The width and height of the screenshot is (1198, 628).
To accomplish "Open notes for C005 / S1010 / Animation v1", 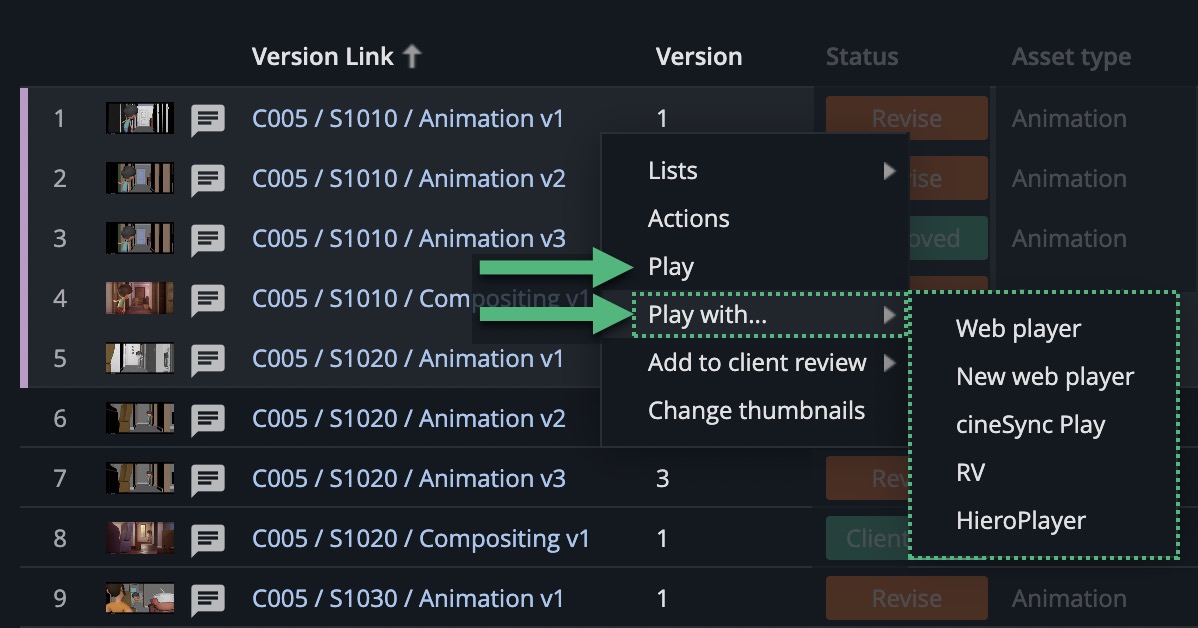I will coord(208,119).
